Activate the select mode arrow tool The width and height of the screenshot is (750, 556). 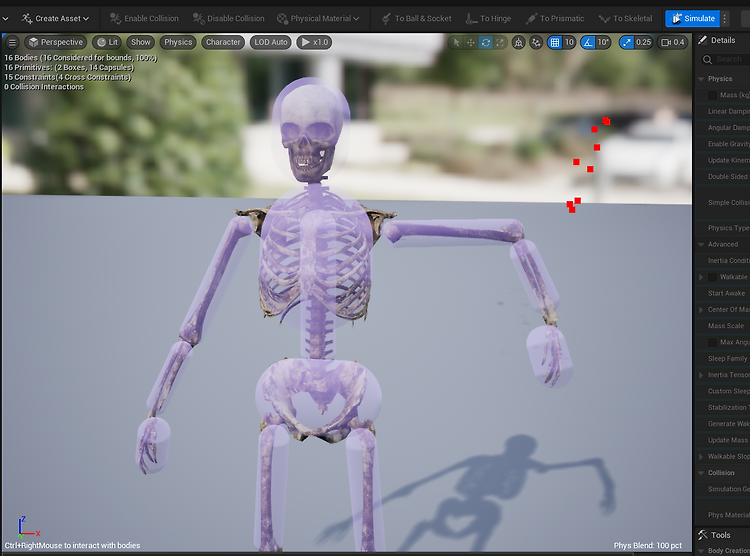456,43
